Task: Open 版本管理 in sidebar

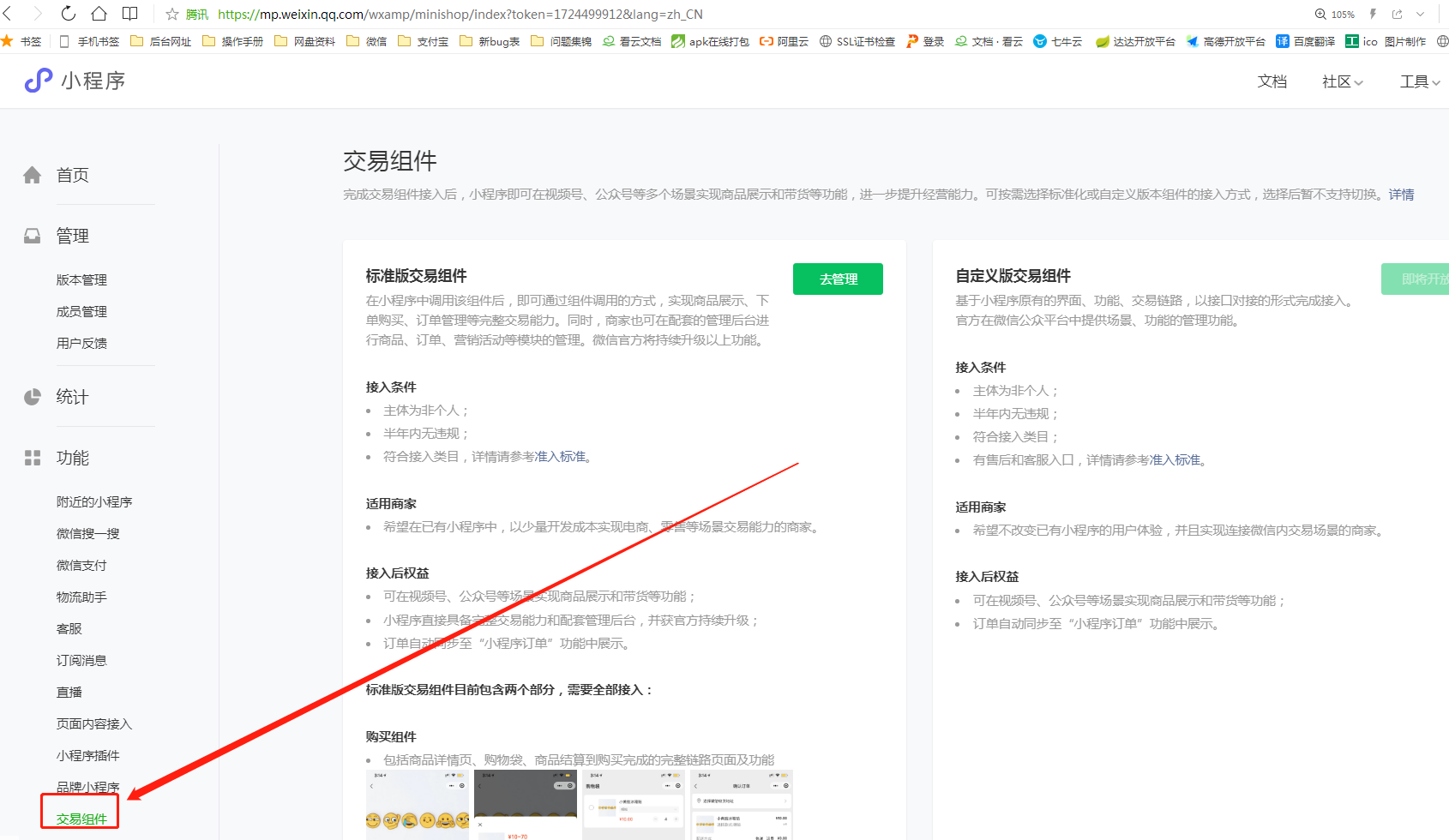Action: [x=81, y=279]
